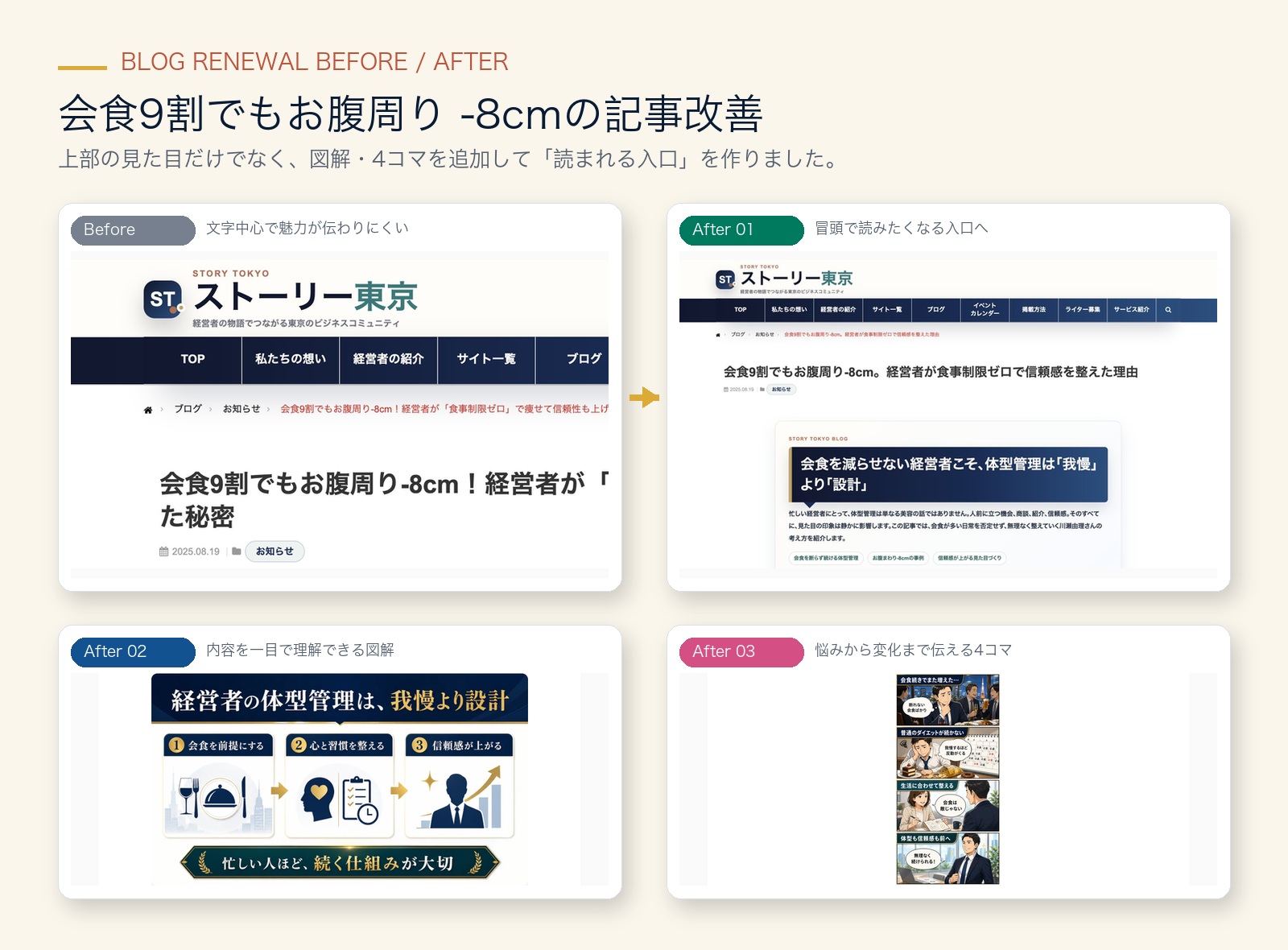Click first comic panel 会食続きでまた増えた
Image resolution: width=1288 pixels, height=950 pixels.
click(948, 700)
